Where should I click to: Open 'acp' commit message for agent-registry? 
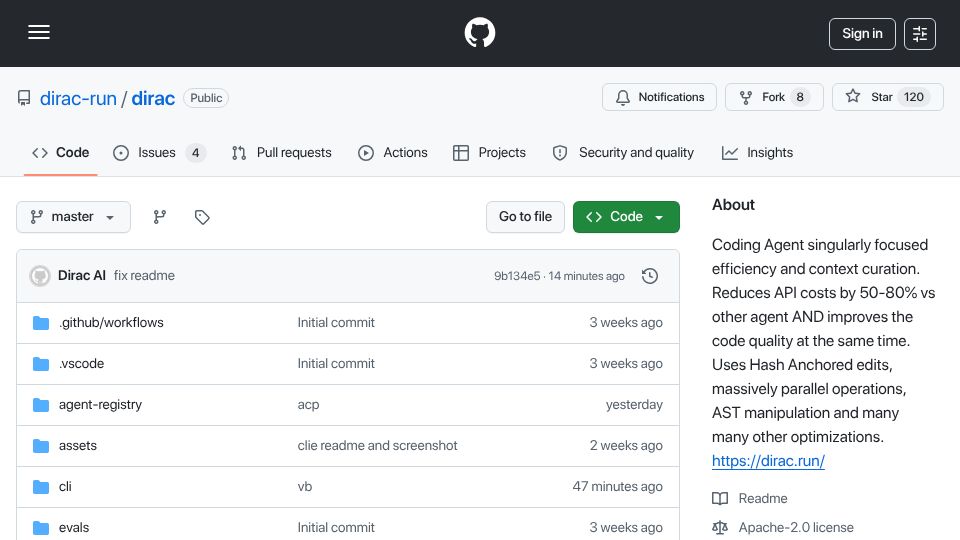(x=309, y=405)
